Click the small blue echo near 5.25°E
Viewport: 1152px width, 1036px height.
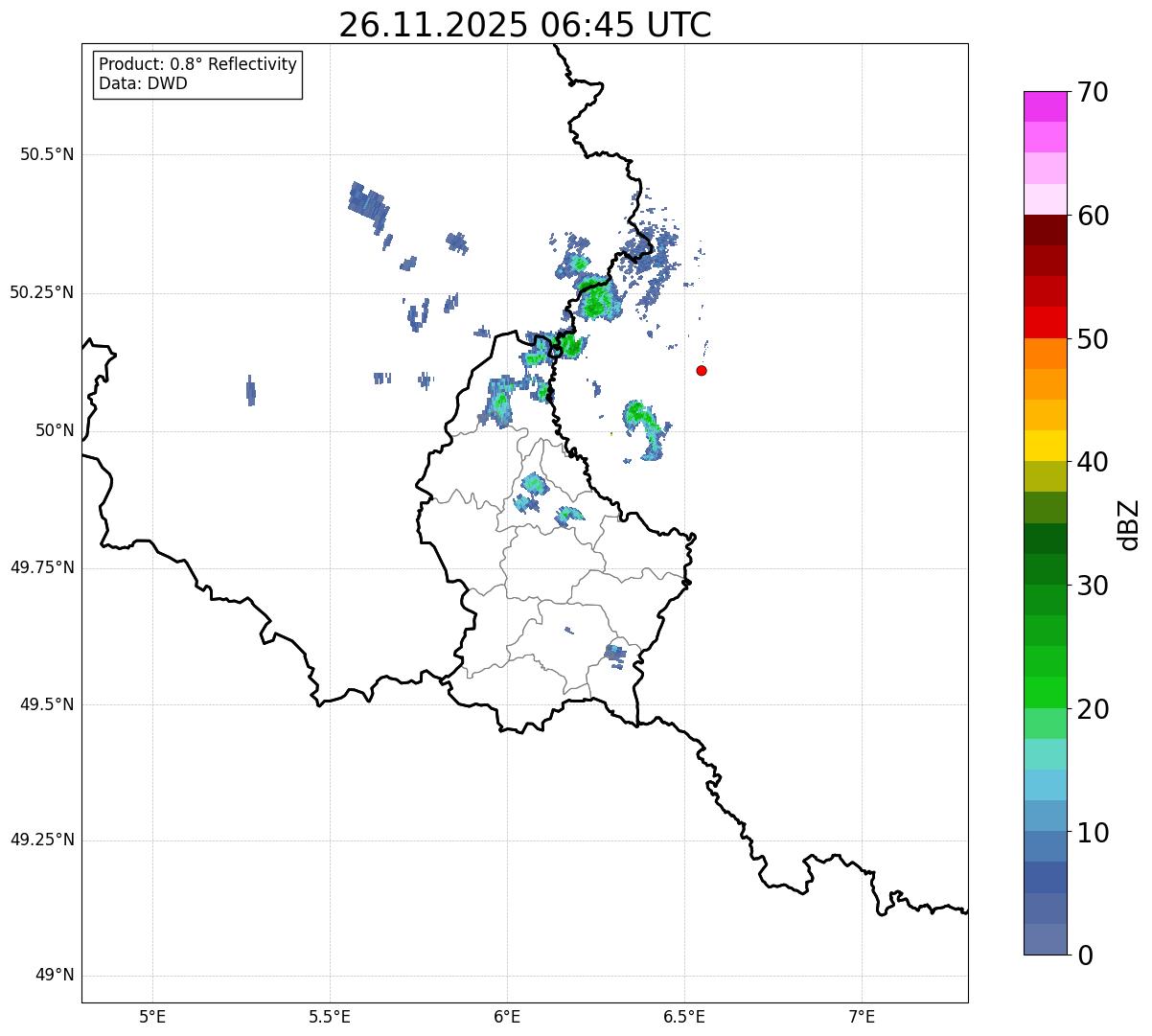click(x=251, y=390)
